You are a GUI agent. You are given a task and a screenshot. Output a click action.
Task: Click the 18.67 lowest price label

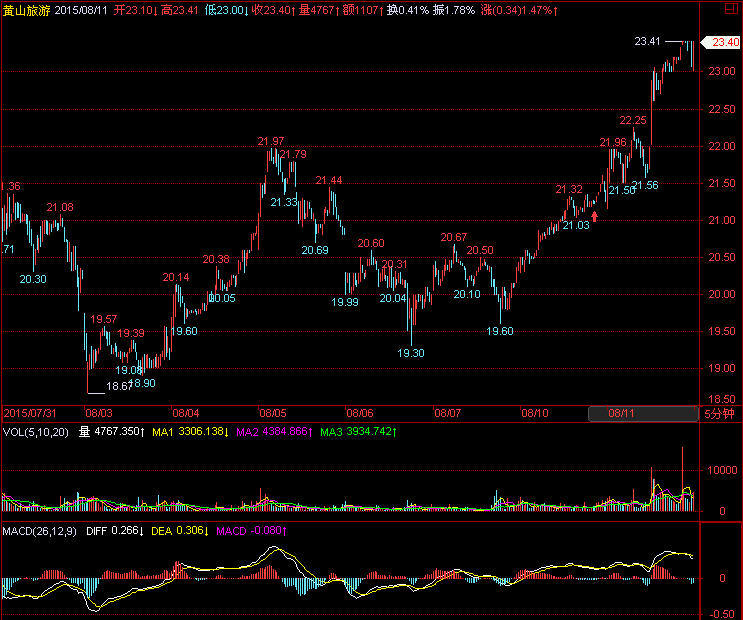(119, 386)
